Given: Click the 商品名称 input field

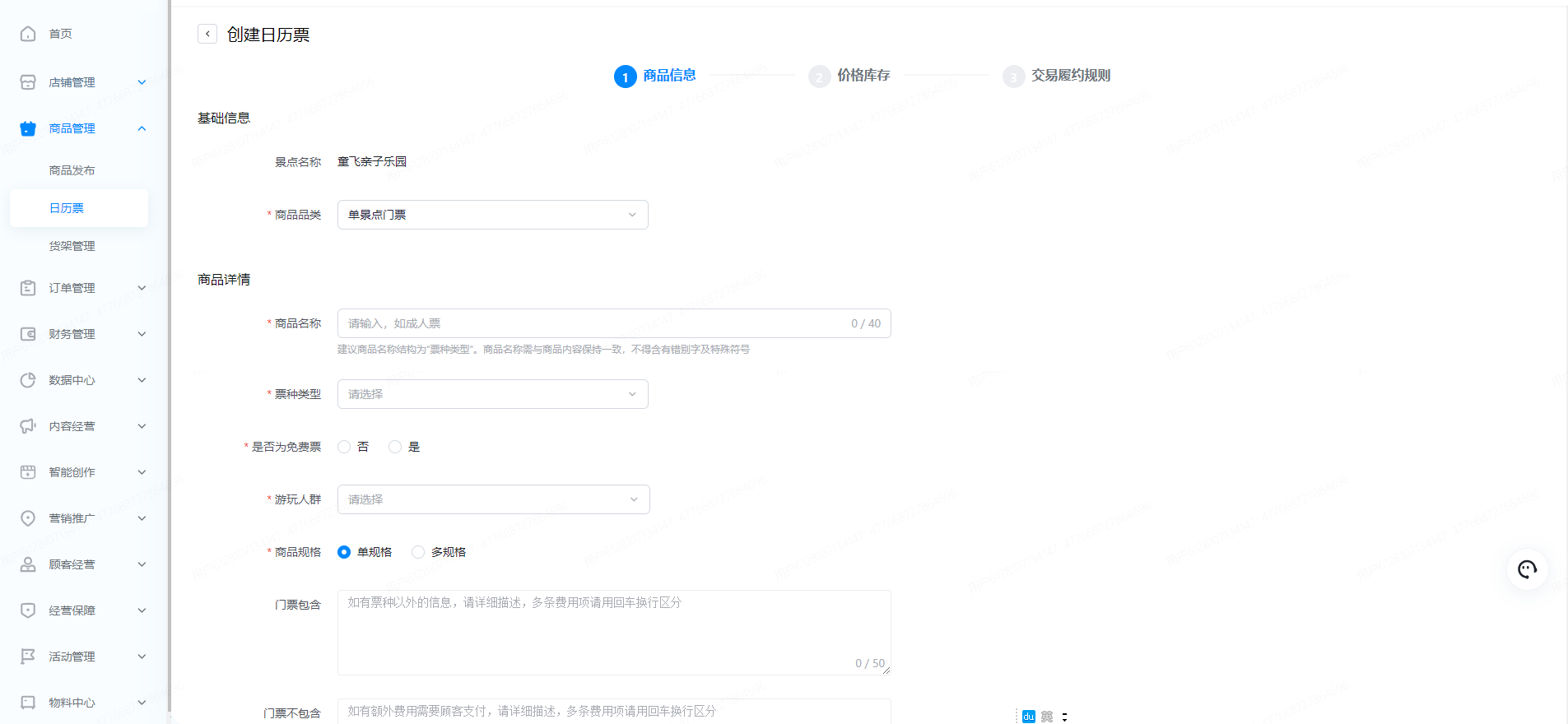Looking at the screenshot, I should pos(593,323).
